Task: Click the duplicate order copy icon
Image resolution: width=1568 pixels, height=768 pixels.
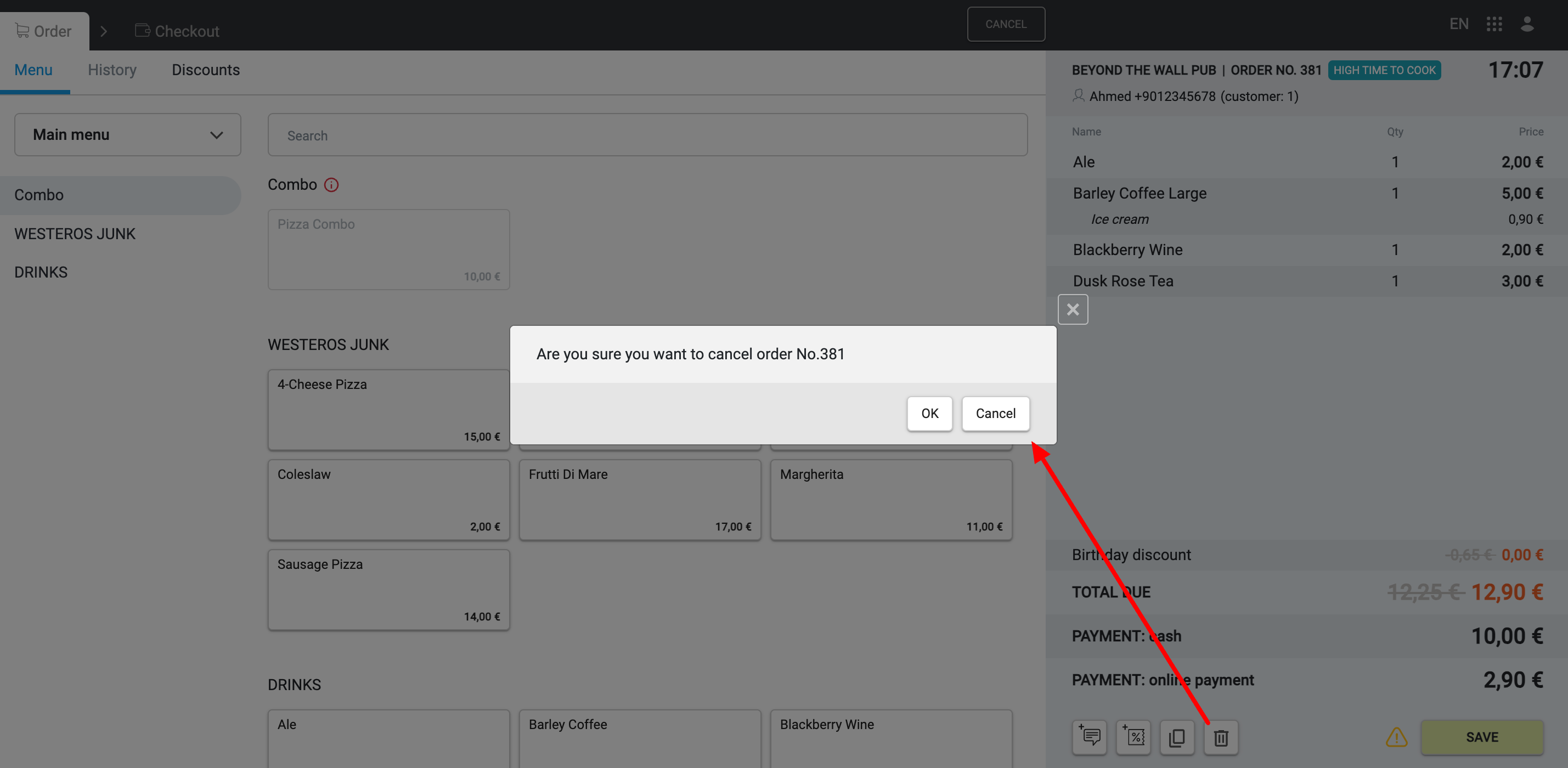Action: [x=1177, y=738]
